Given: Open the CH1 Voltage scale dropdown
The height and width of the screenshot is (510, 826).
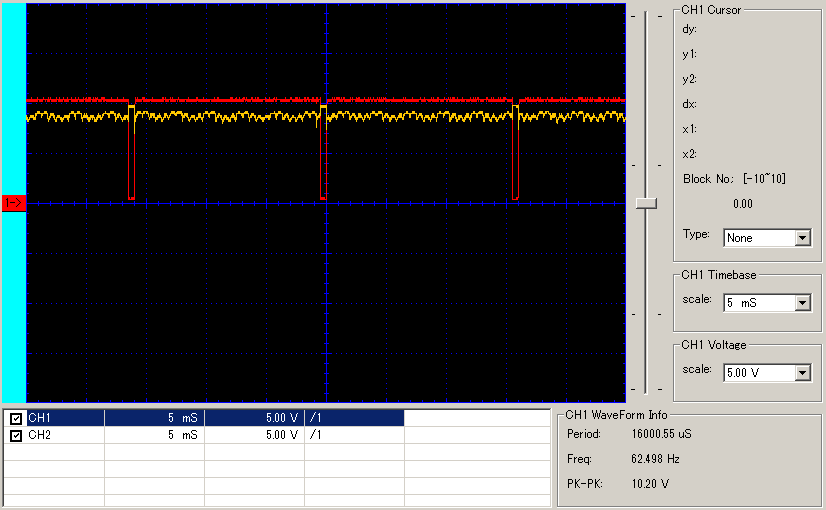Looking at the screenshot, I should 802,373.
